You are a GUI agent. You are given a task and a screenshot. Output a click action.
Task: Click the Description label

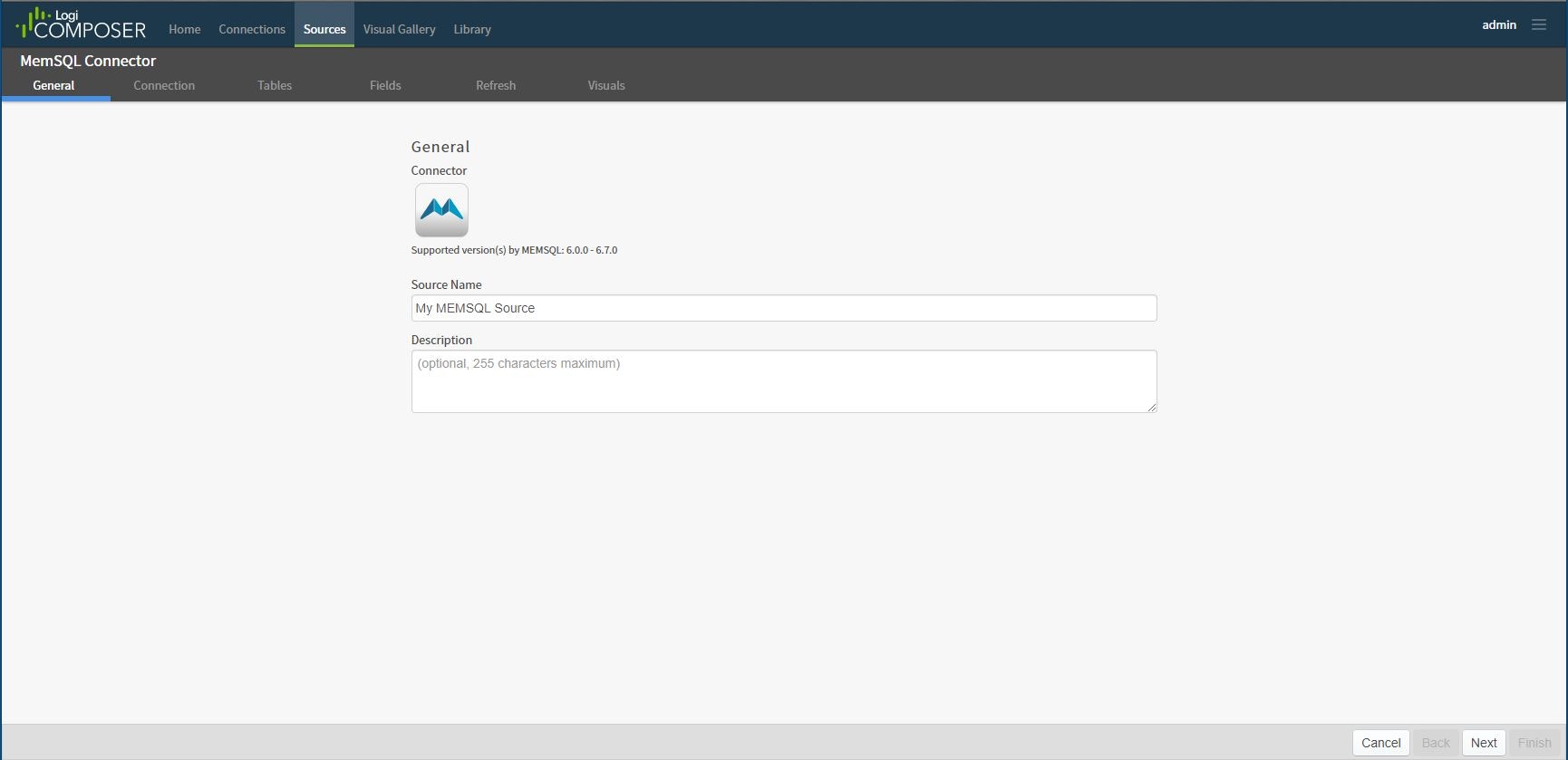pyautogui.click(x=441, y=340)
